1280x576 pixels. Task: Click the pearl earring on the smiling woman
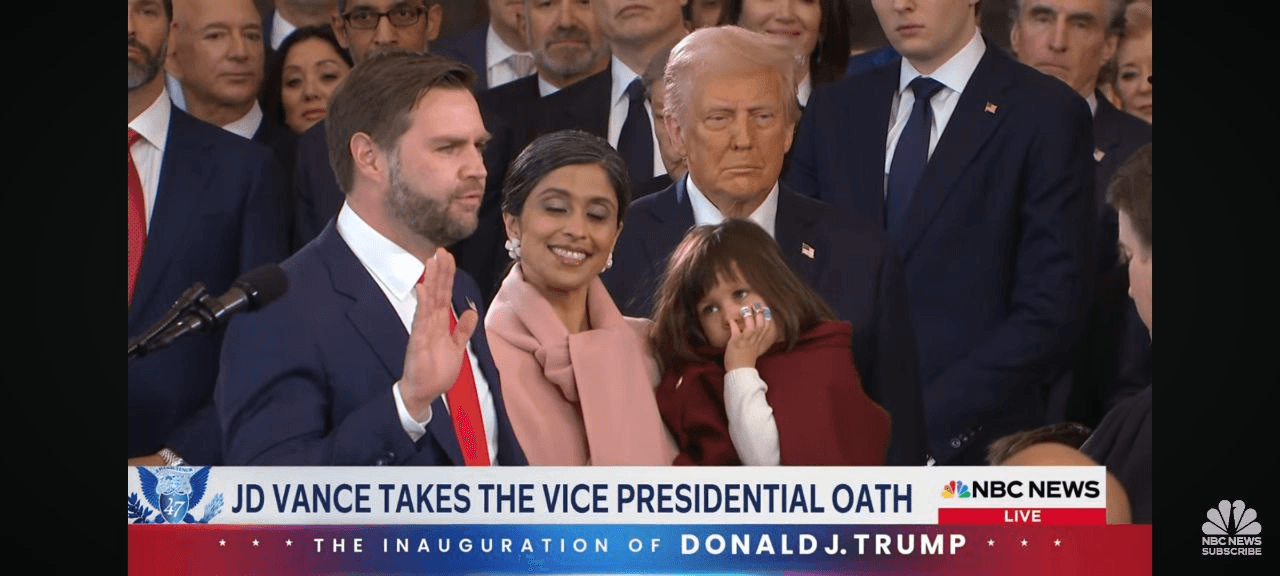pyautogui.click(x=512, y=248)
